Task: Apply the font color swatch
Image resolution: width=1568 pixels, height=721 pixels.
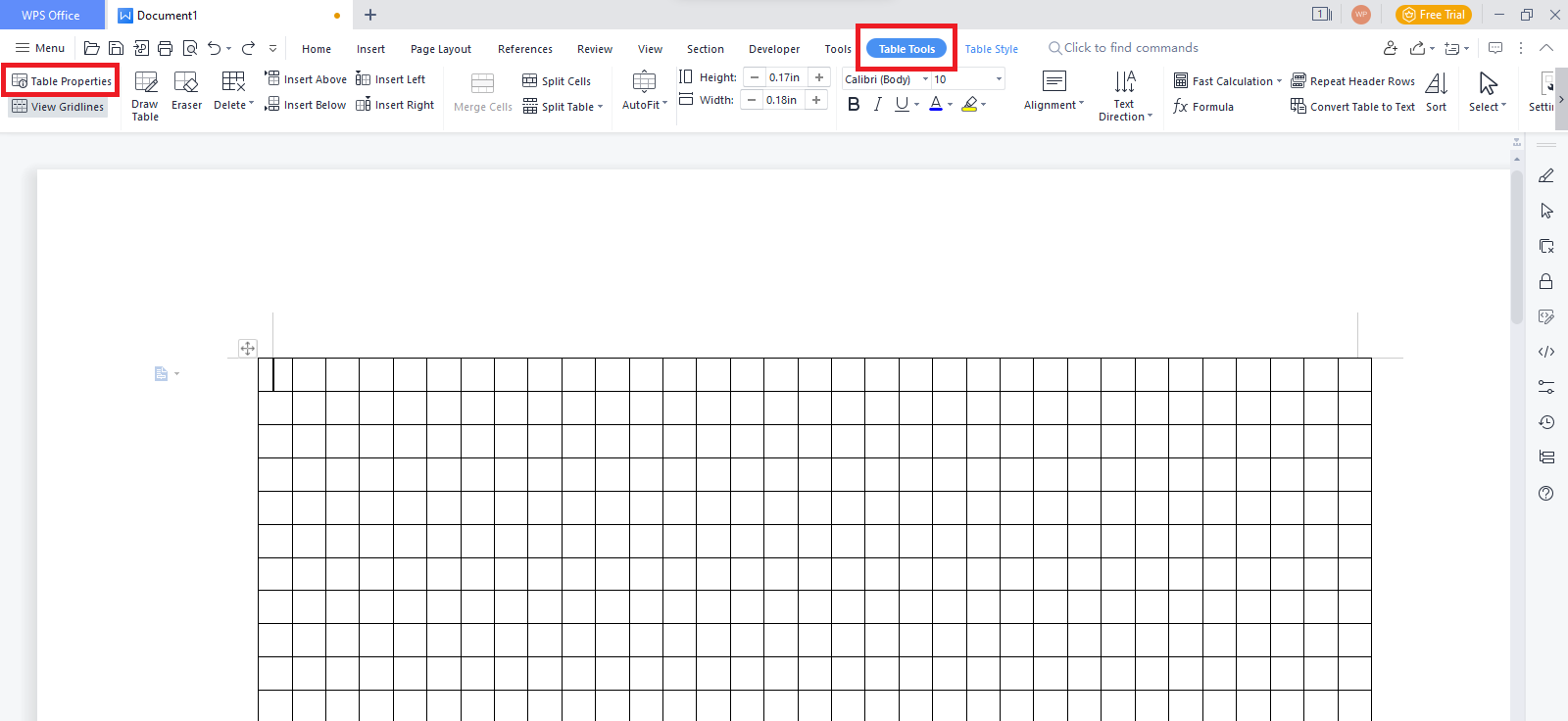Action: tap(935, 104)
